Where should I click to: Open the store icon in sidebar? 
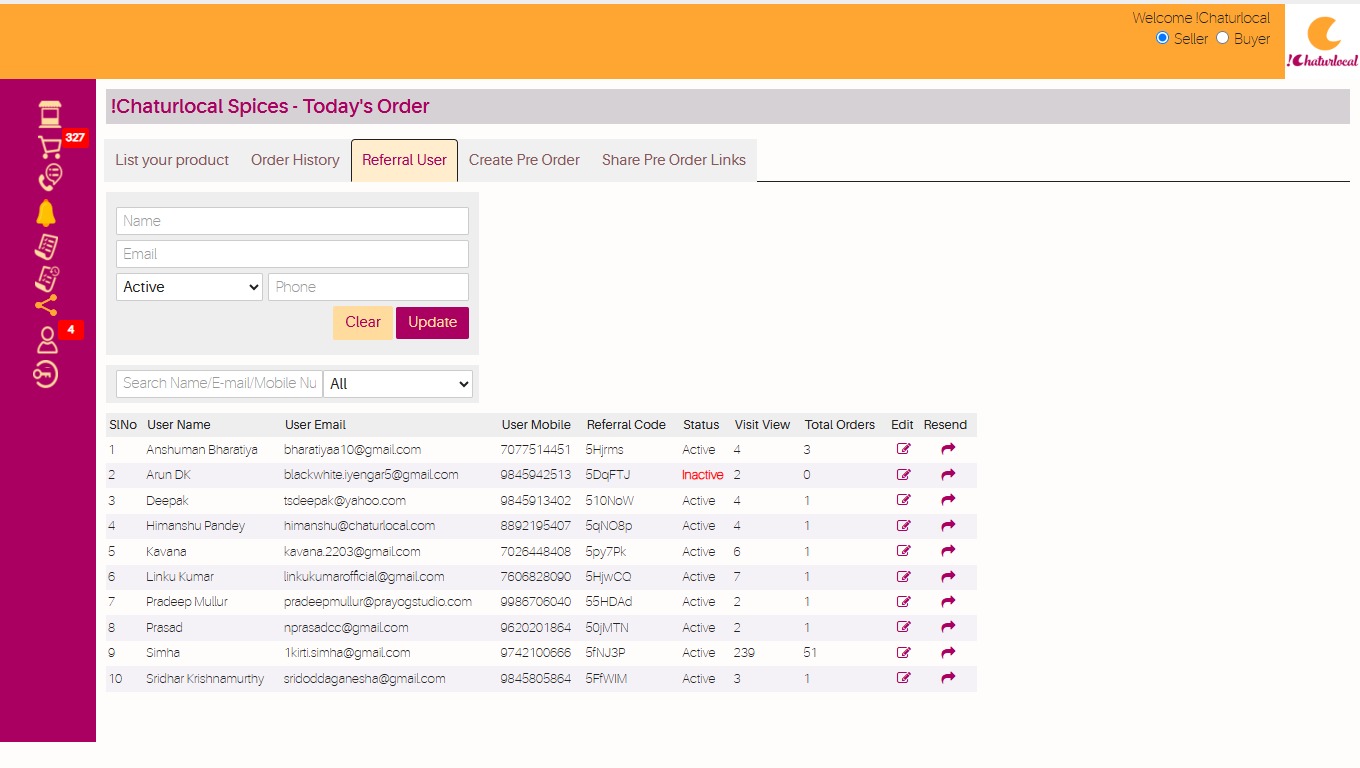(x=48, y=113)
